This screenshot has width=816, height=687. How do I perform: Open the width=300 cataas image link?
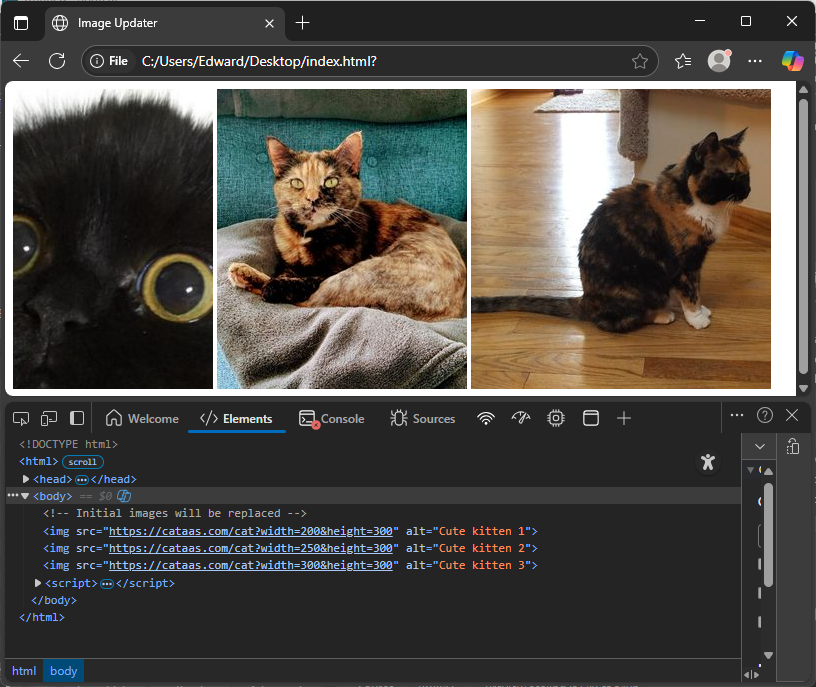250,565
